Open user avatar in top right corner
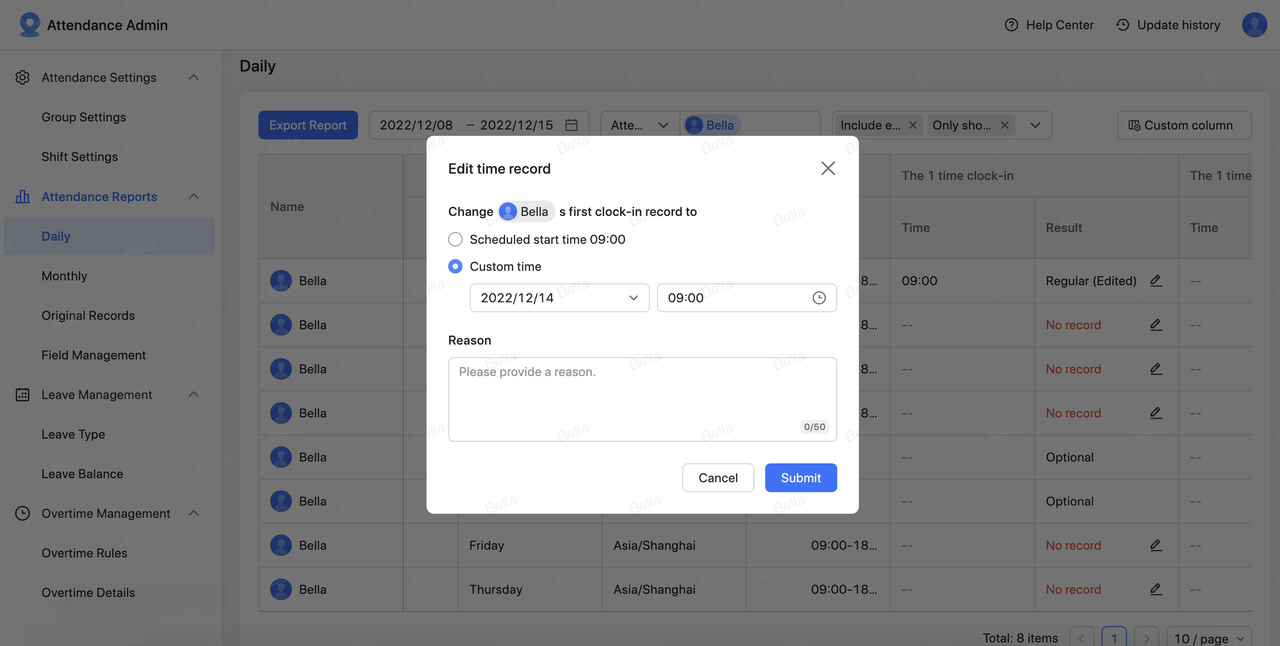The width and height of the screenshot is (1280, 646). 1254,25
